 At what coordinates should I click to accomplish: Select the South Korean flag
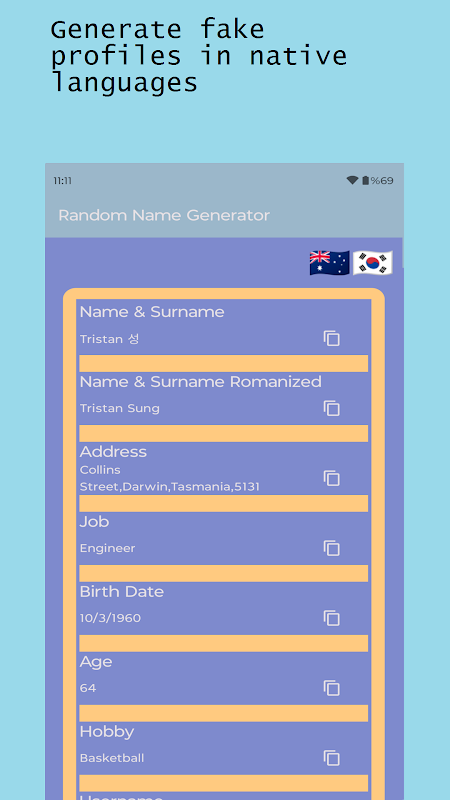tap(373, 263)
